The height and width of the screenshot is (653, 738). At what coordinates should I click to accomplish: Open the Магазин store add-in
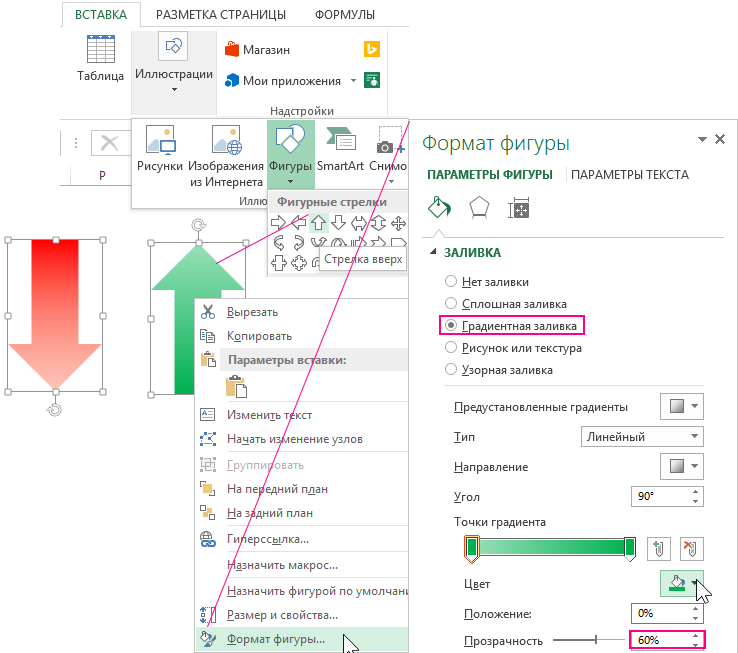click(257, 49)
